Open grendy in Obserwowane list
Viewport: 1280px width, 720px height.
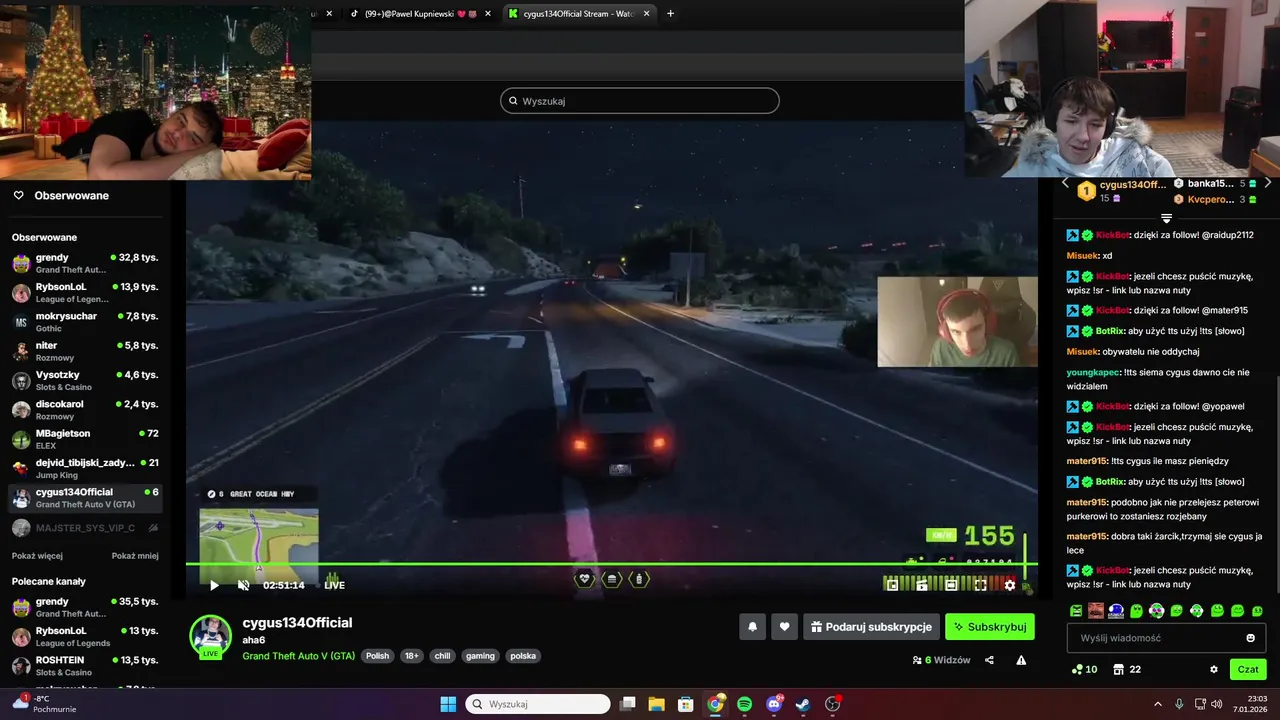point(85,263)
